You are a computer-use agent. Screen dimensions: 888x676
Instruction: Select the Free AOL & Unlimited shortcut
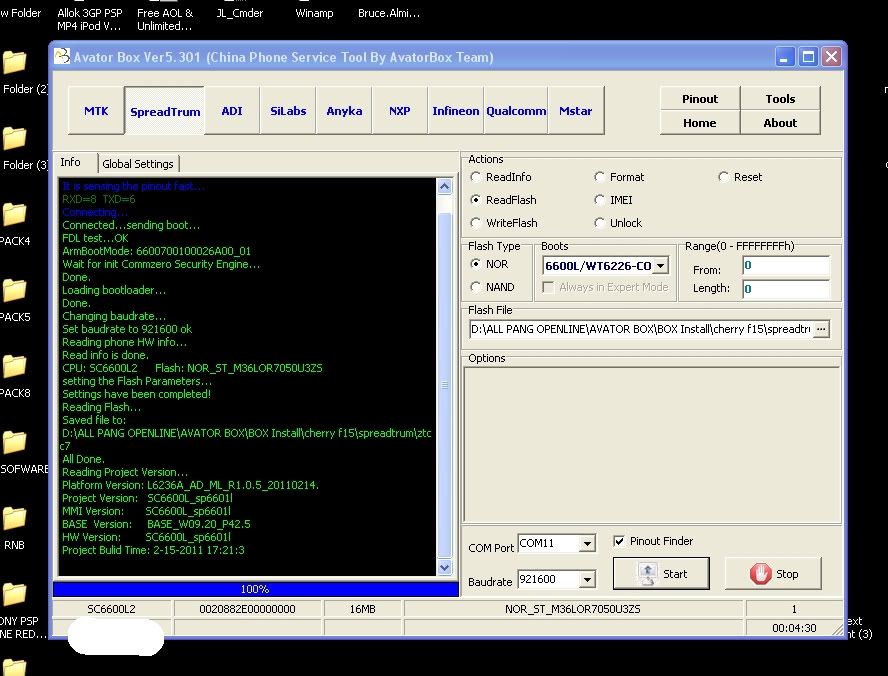click(165, 19)
